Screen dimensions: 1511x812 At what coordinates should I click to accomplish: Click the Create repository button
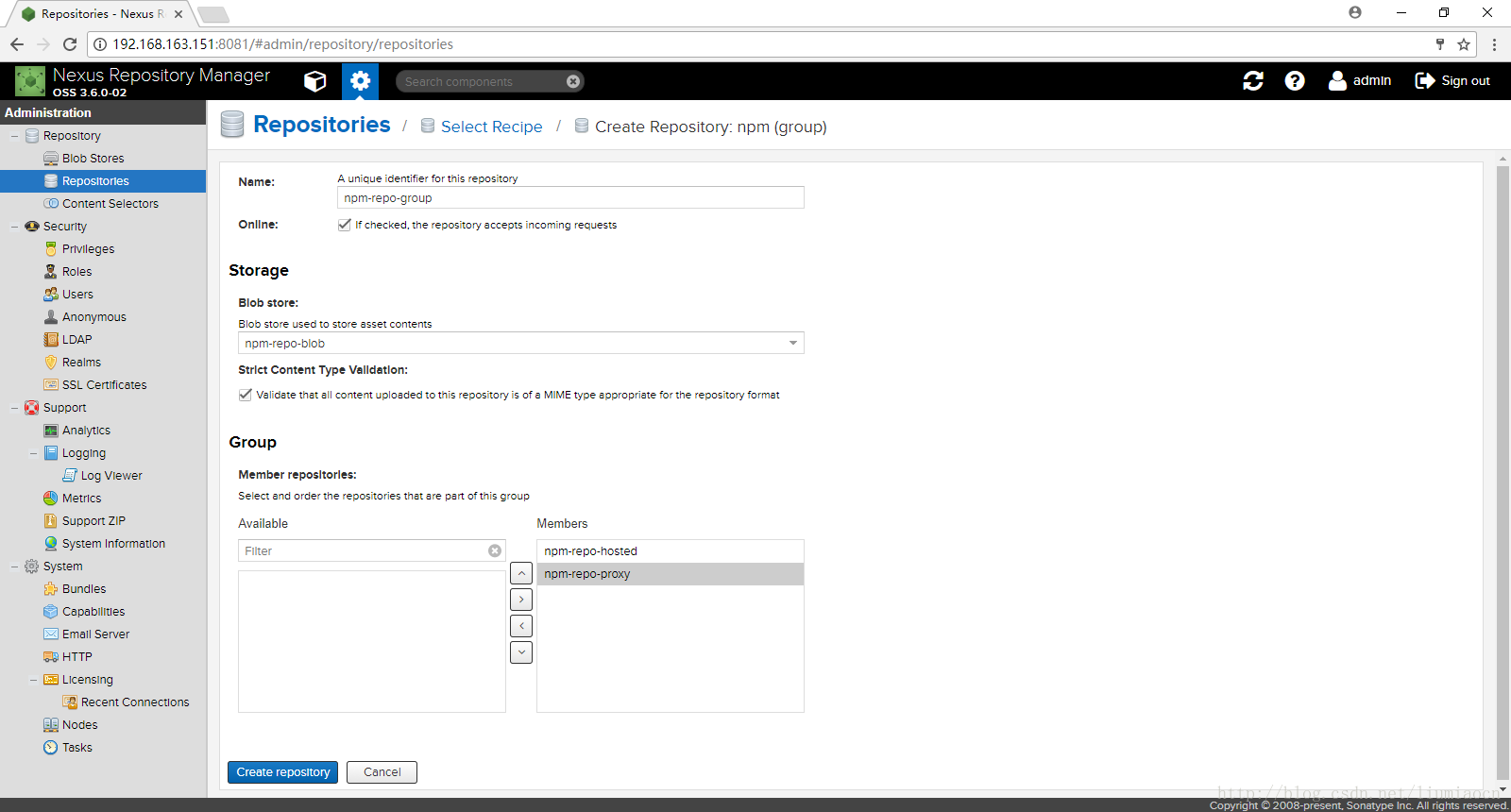[282, 772]
